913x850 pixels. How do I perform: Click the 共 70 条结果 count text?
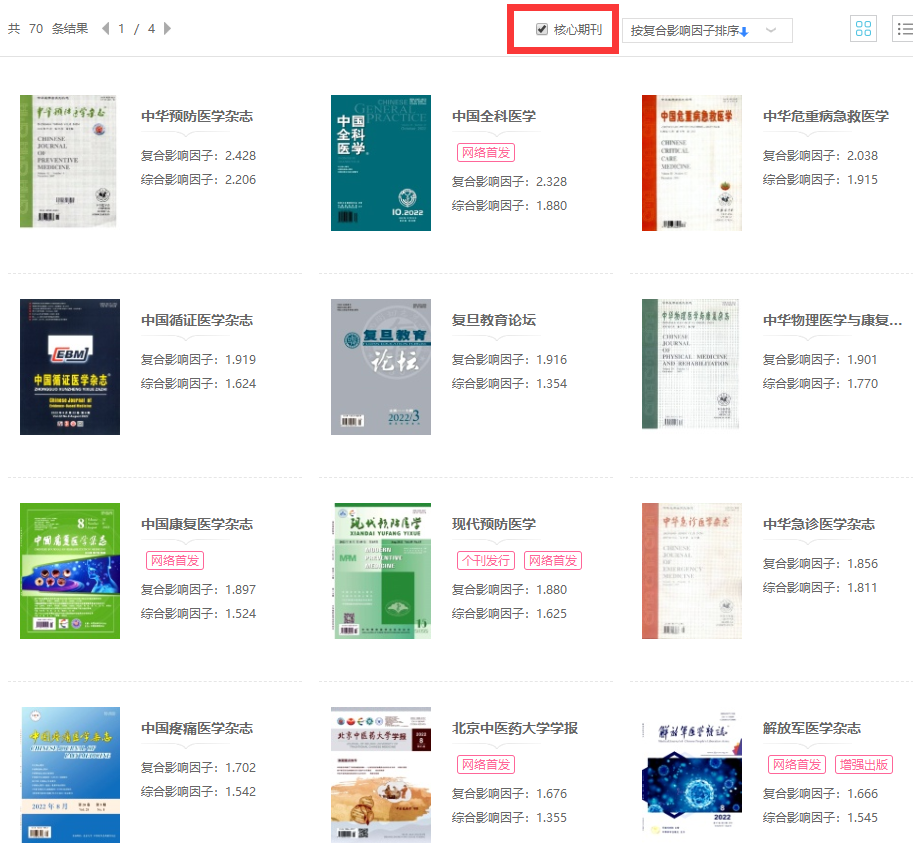tap(48, 29)
